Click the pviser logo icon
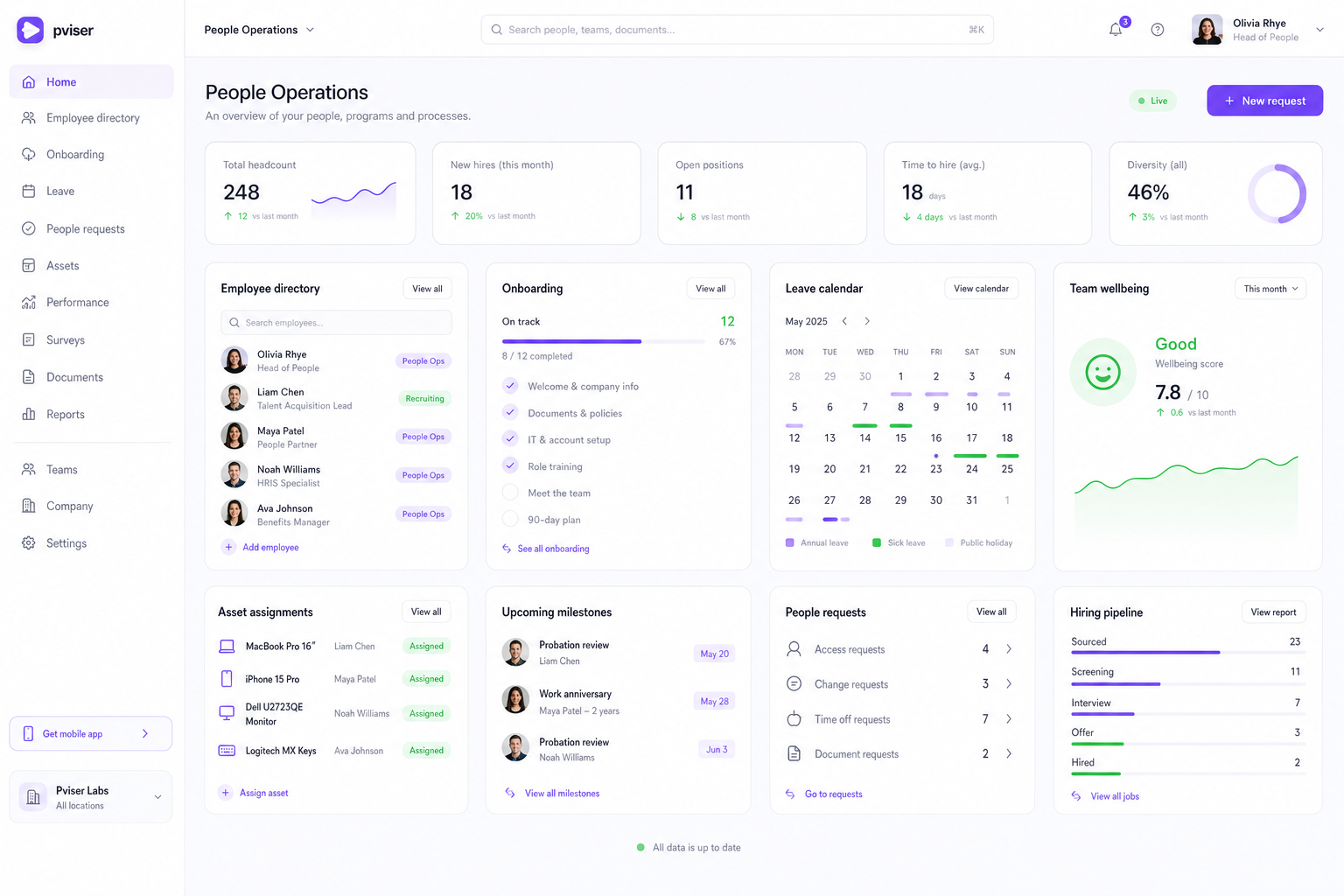The width and height of the screenshot is (1344, 896). (30, 30)
